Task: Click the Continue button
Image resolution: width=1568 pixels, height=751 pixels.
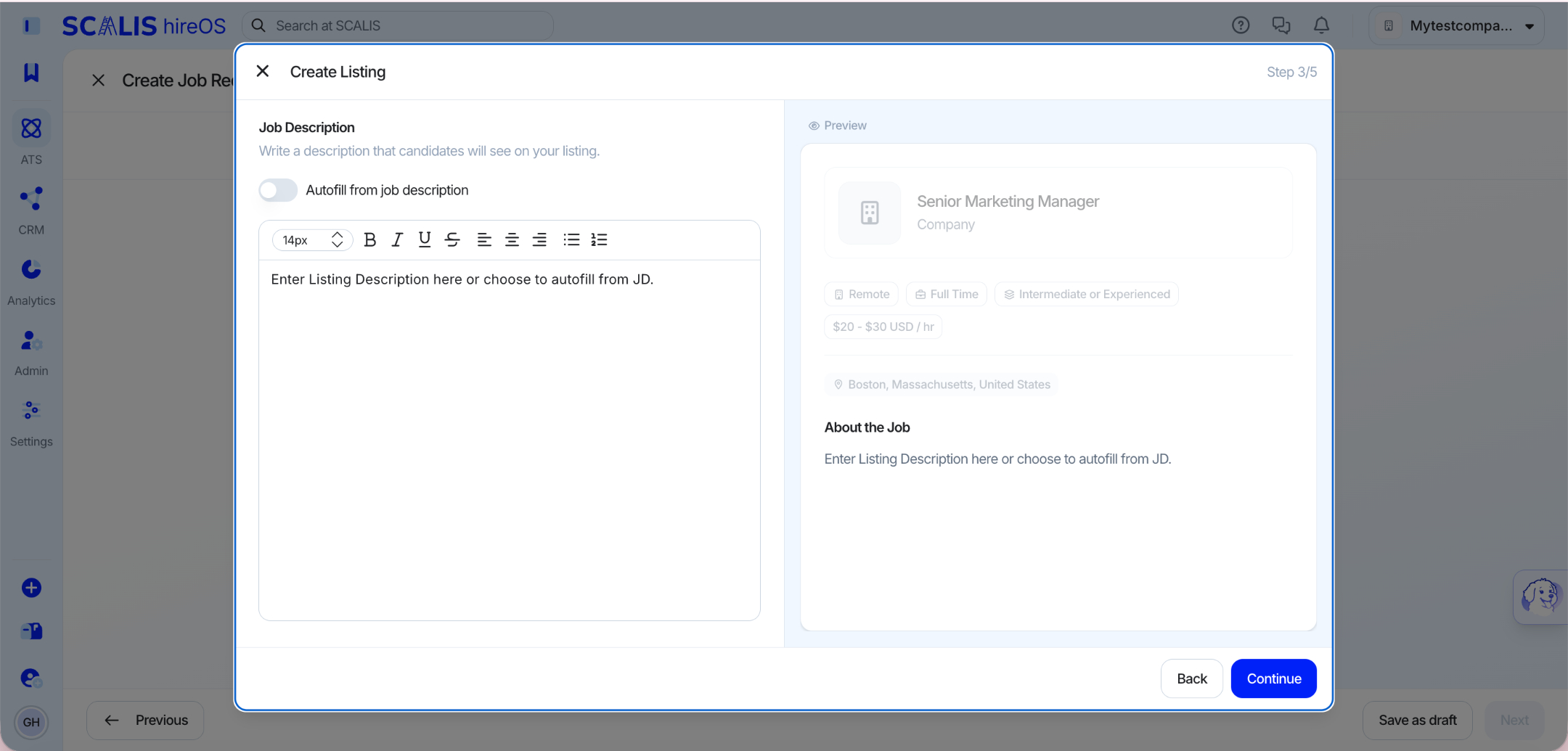Action: pyautogui.click(x=1274, y=678)
